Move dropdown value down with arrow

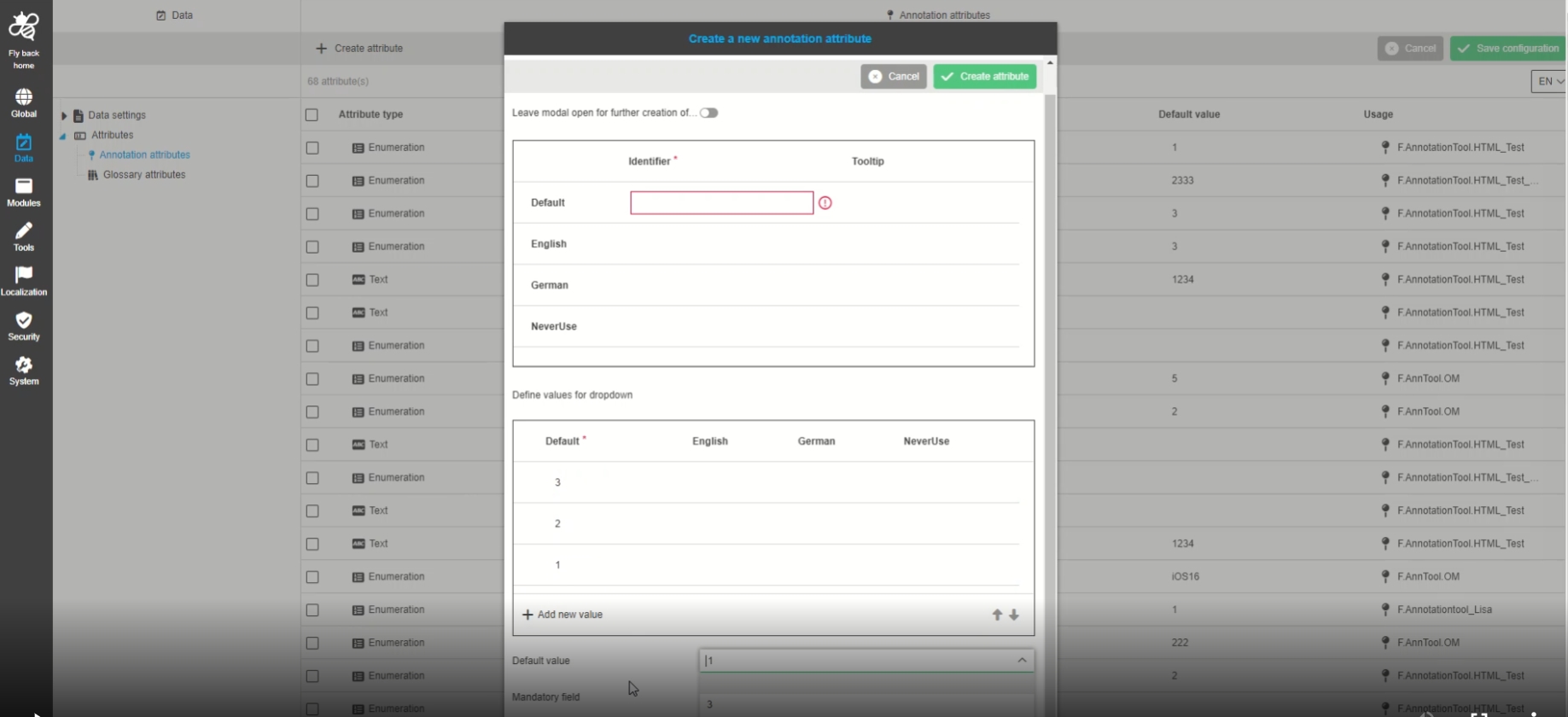[1014, 615]
